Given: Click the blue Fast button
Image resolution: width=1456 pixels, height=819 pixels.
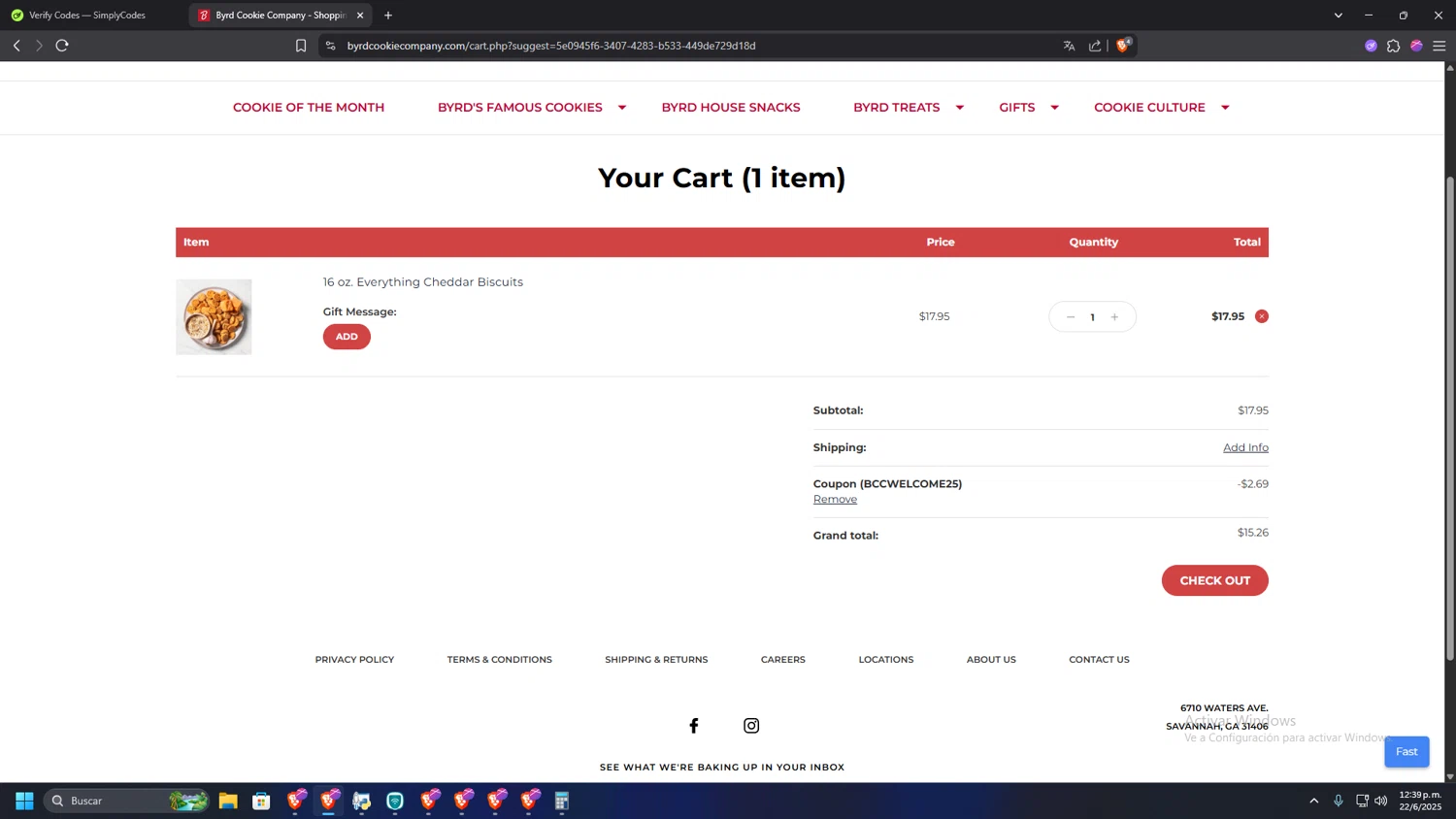Looking at the screenshot, I should 1406,752.
